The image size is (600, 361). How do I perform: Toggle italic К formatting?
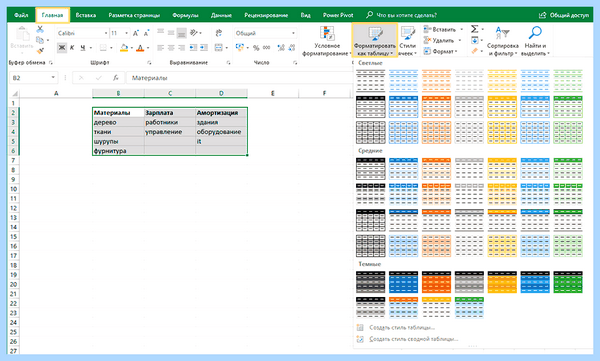(72, 48)
